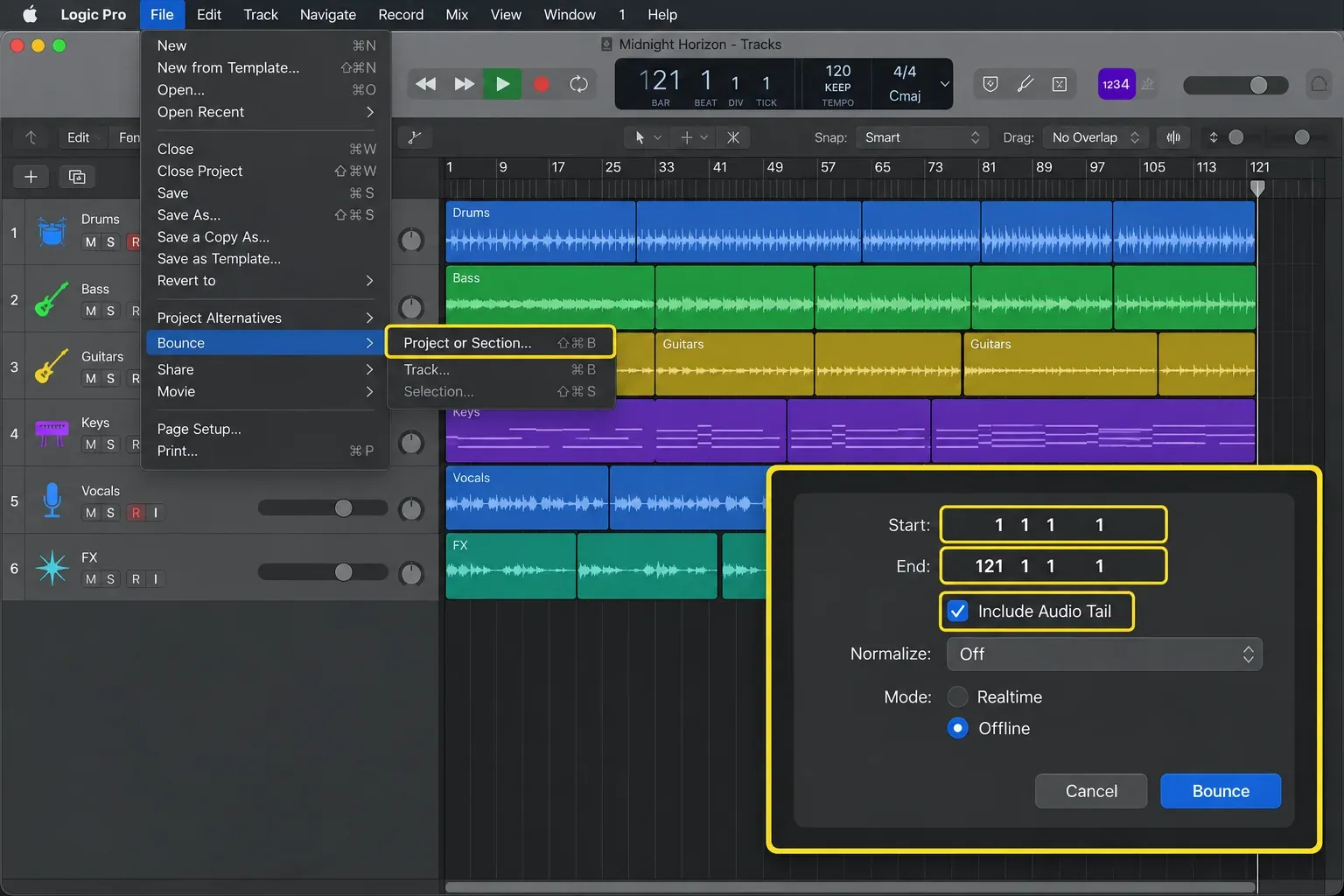The height and width of the screenshot is (896, 1344).
Task: Open the Snap Smart dropdown
Action: coord(922,137)
